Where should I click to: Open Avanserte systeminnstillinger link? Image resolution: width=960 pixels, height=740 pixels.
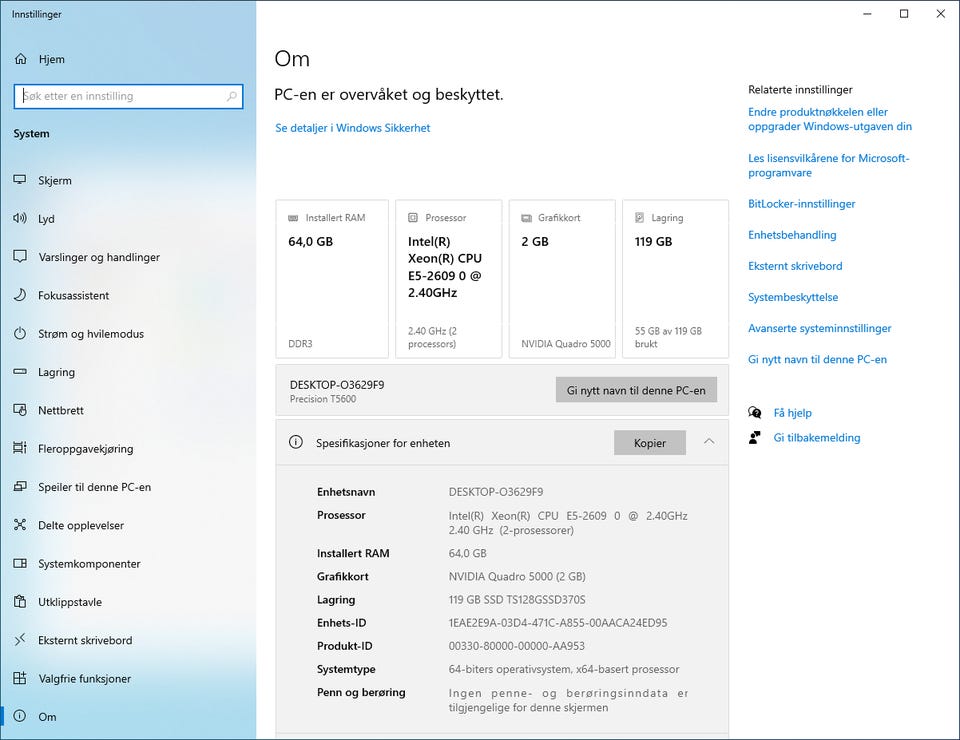point(819,329)
